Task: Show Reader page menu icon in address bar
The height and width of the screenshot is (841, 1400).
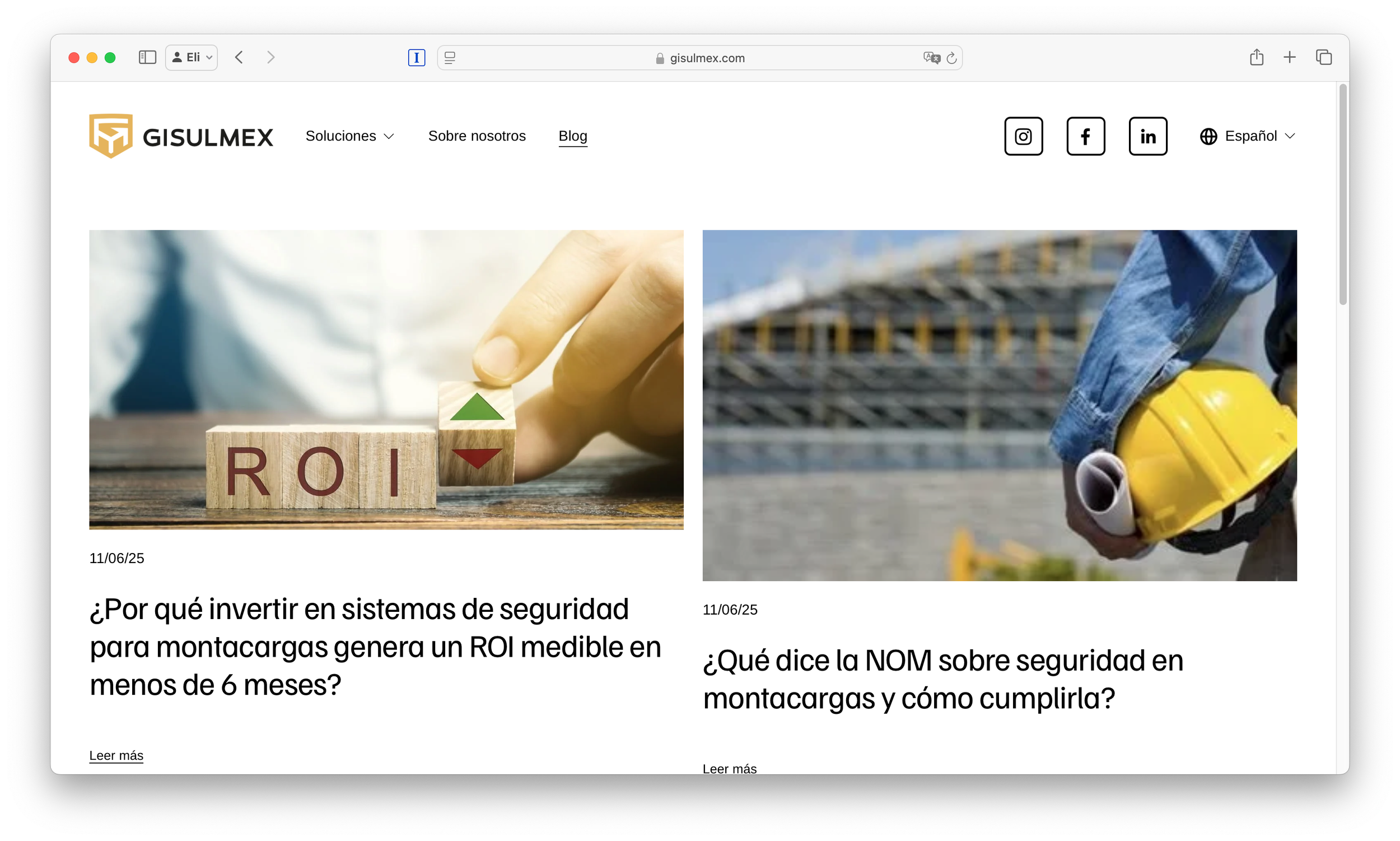Action: (450, 57)
